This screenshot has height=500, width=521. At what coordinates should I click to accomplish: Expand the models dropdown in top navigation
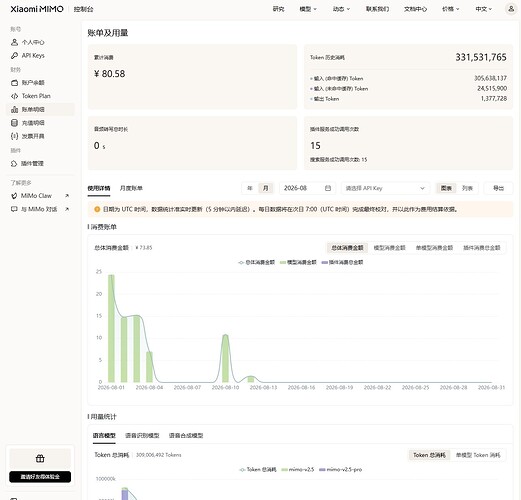click(308, 9)
